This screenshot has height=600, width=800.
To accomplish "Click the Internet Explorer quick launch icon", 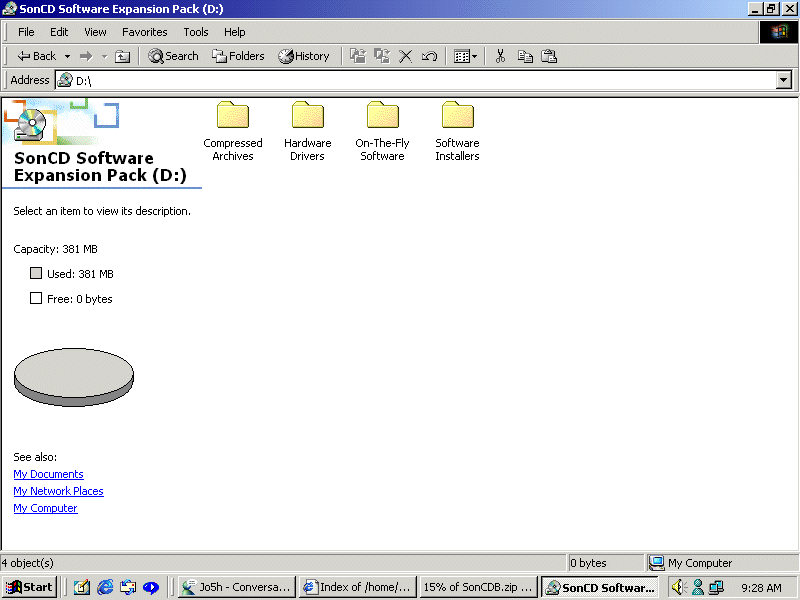I will click(105, 587).
